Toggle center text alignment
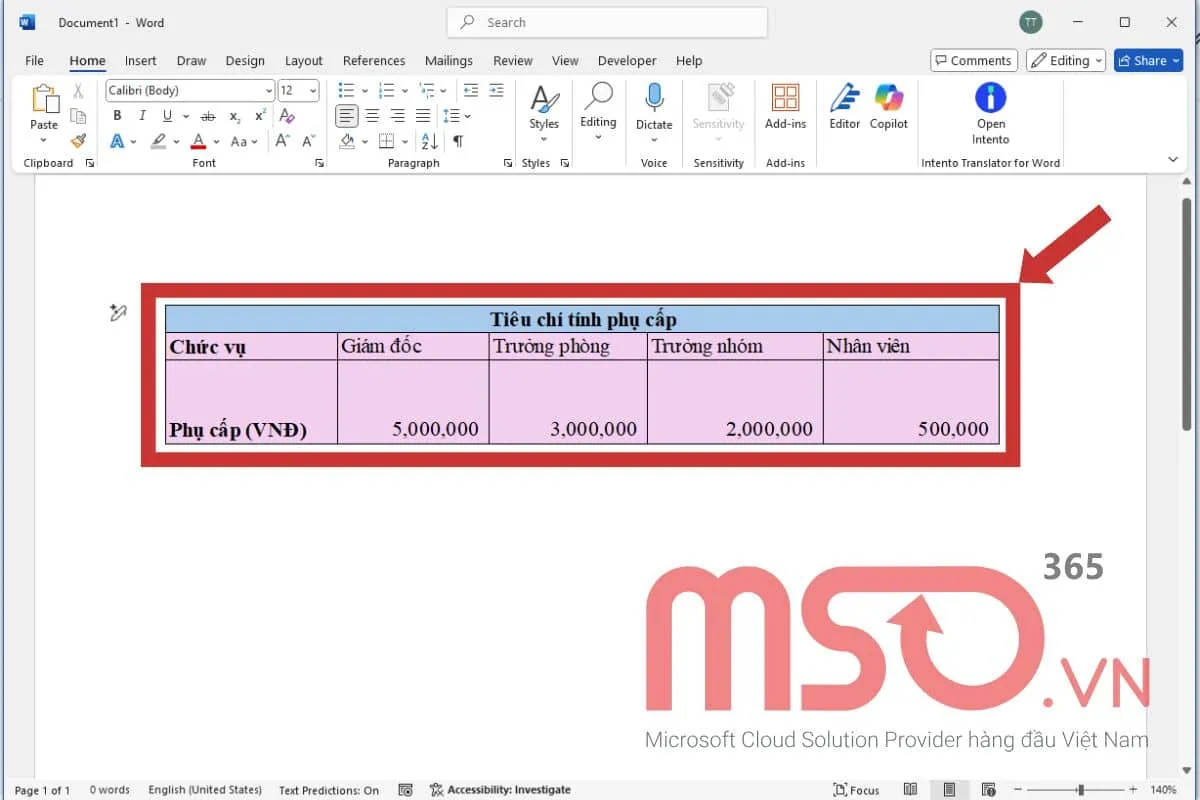Screen dimensions: 1200x800 [372, 115]
